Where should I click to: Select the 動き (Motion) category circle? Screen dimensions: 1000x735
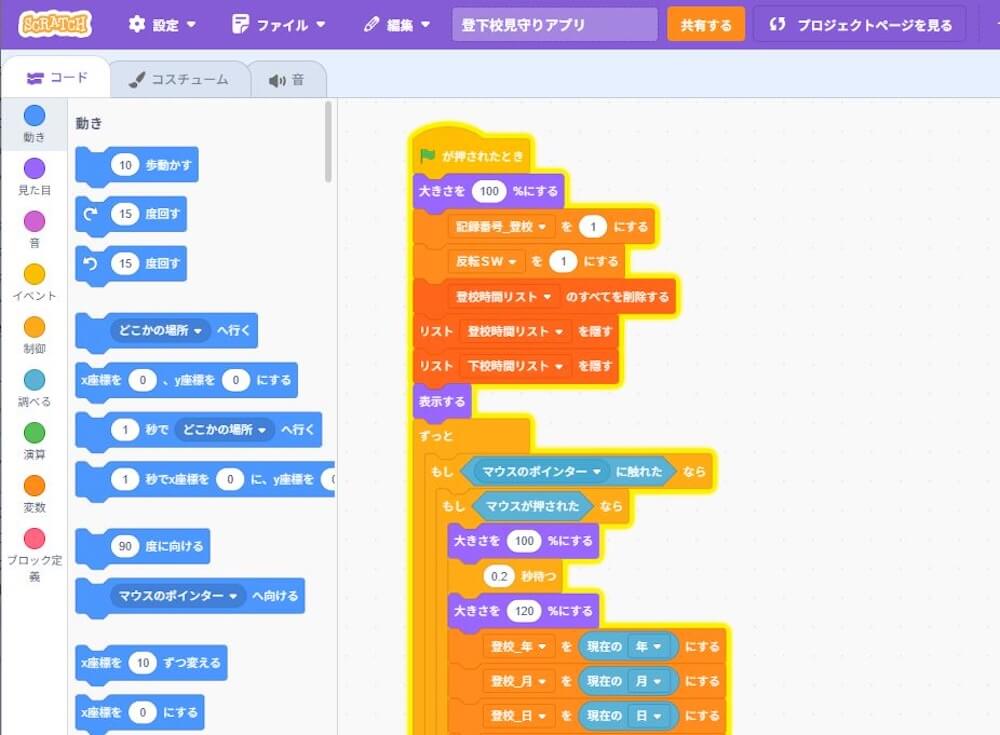tap(34, 116)
